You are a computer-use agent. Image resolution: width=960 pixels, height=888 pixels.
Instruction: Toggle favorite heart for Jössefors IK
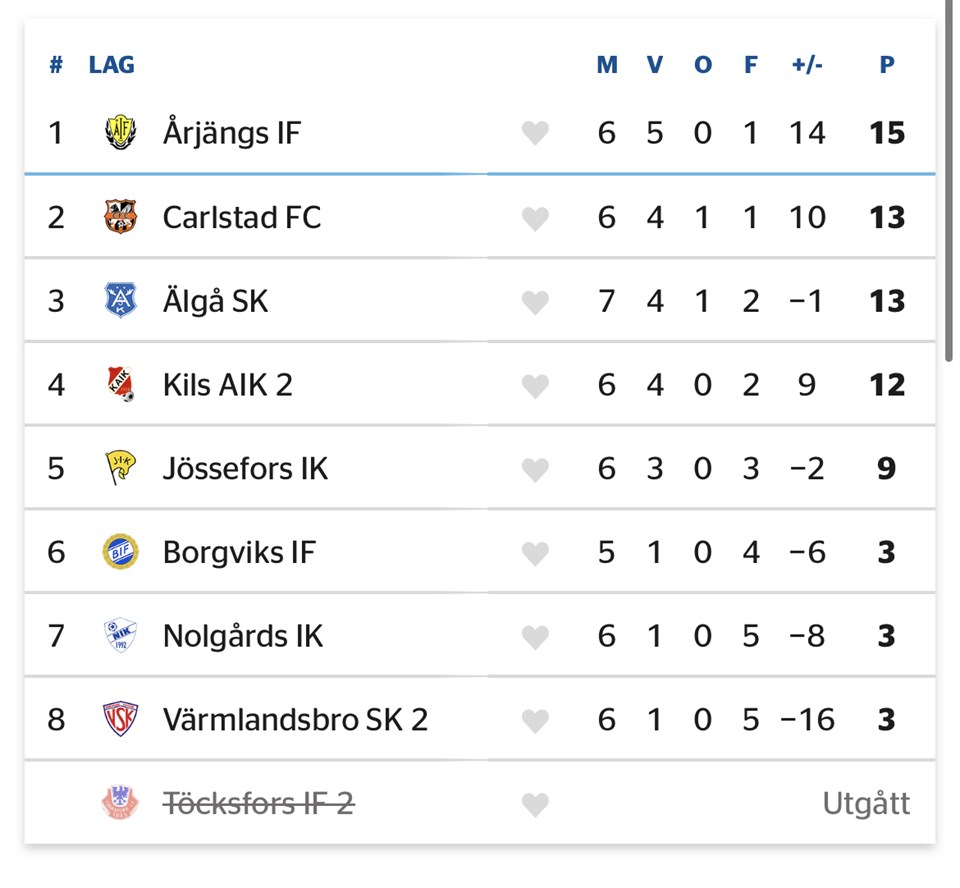(x=535, y=470)
